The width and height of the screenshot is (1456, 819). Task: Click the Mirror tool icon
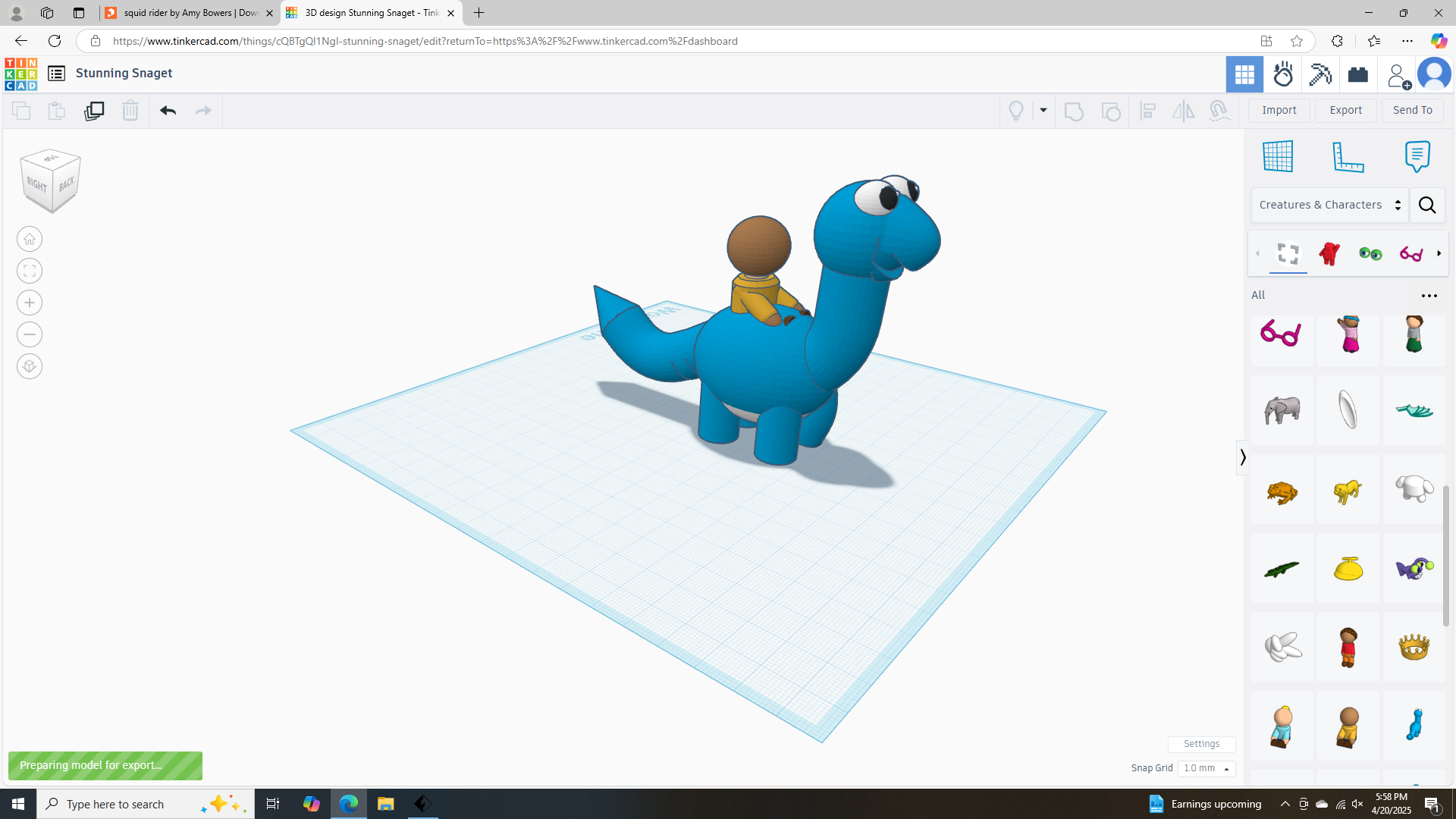point(1183,111)
